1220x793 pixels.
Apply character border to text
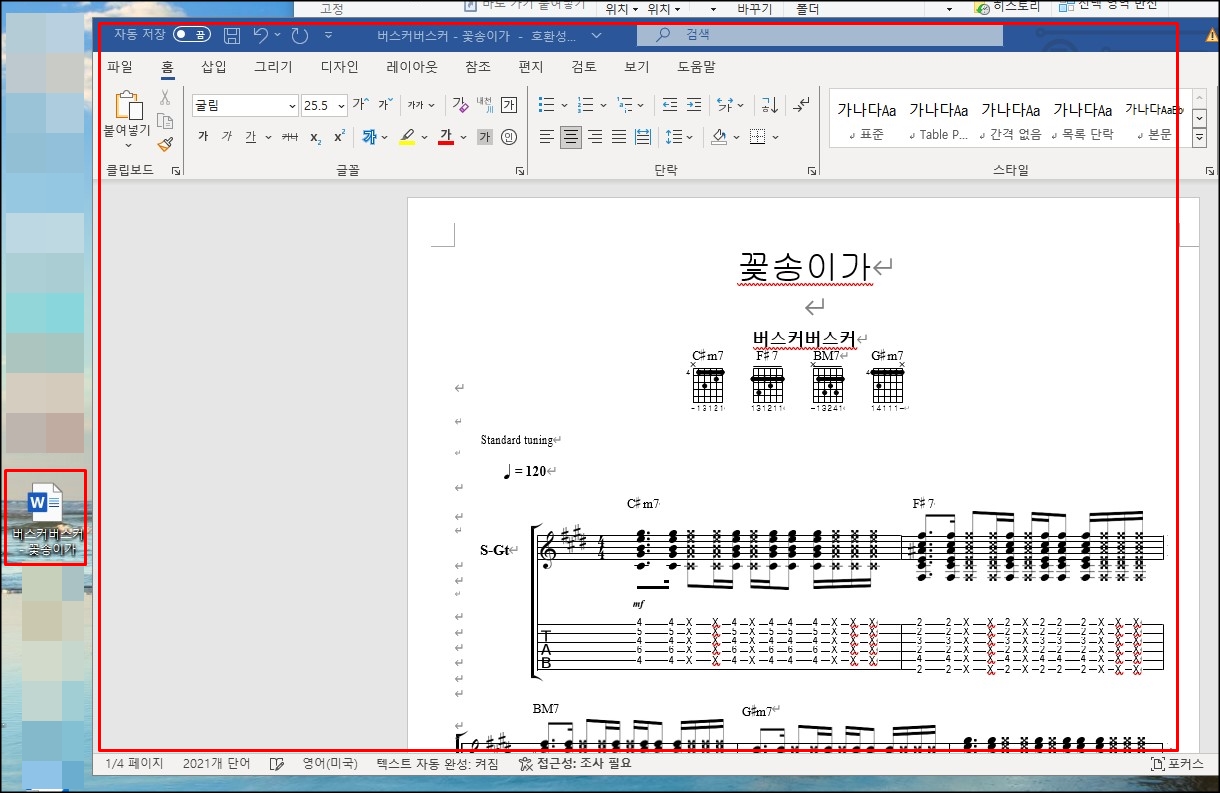point(509,104)
